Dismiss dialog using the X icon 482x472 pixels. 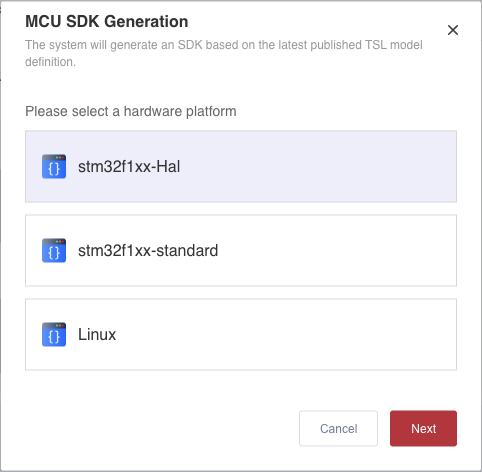tap(453, 30)
